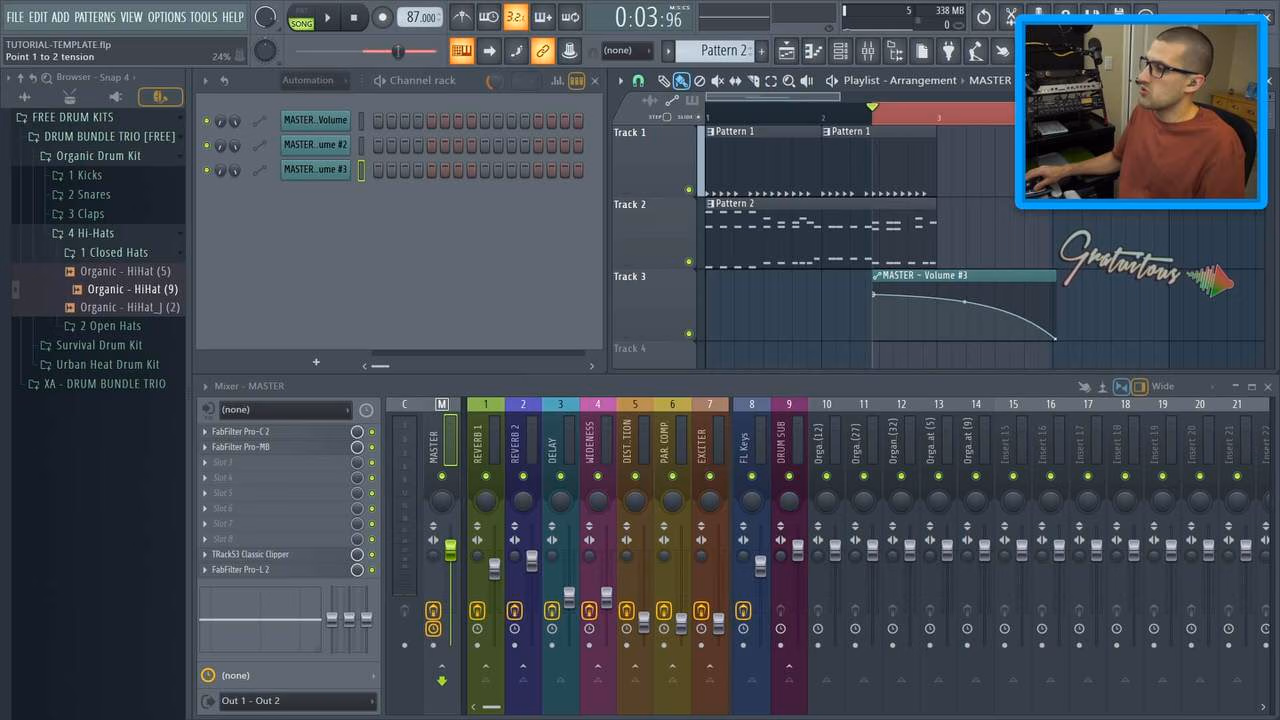Image resolution: width=1280 pixels, height=720 pixels.
Task: Open the PATTERNS menu
Action: tap(95, 17)
